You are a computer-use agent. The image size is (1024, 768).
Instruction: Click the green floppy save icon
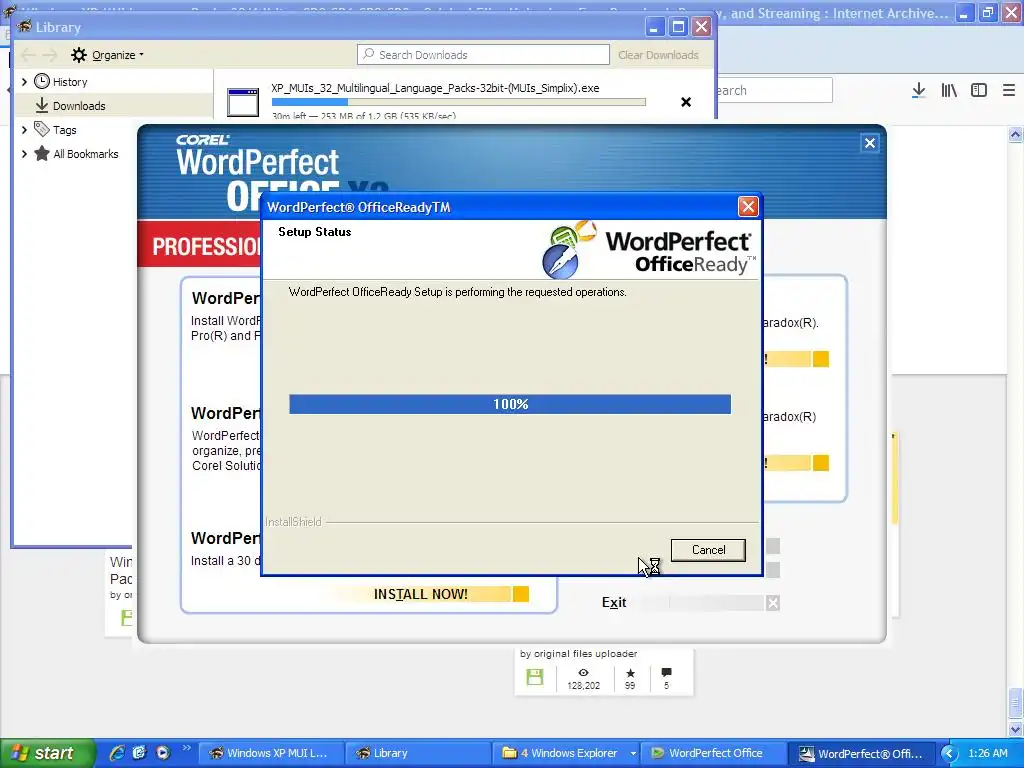click(x=535, y=677)
